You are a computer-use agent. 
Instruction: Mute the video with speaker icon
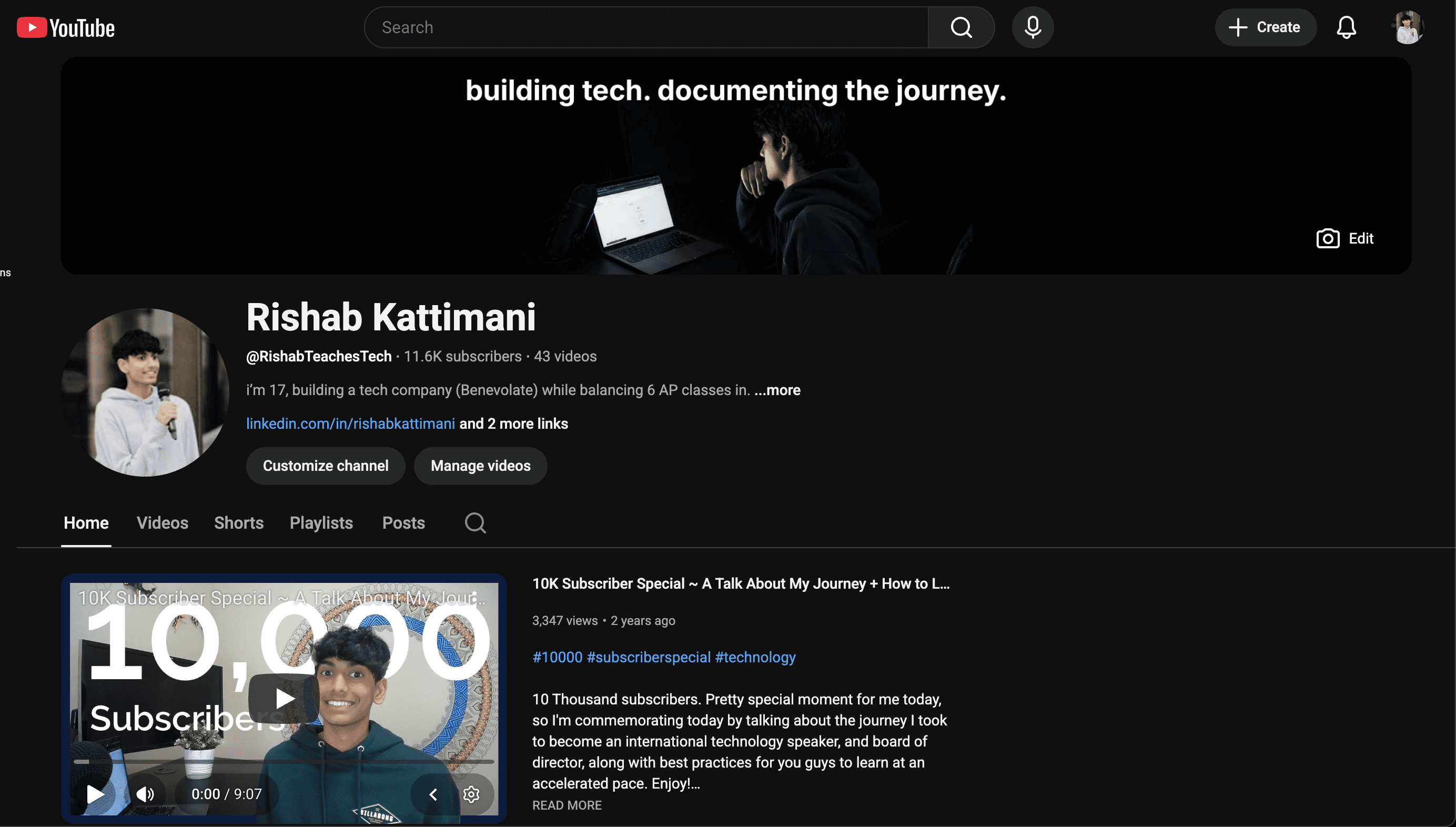(x=145, y=794)
